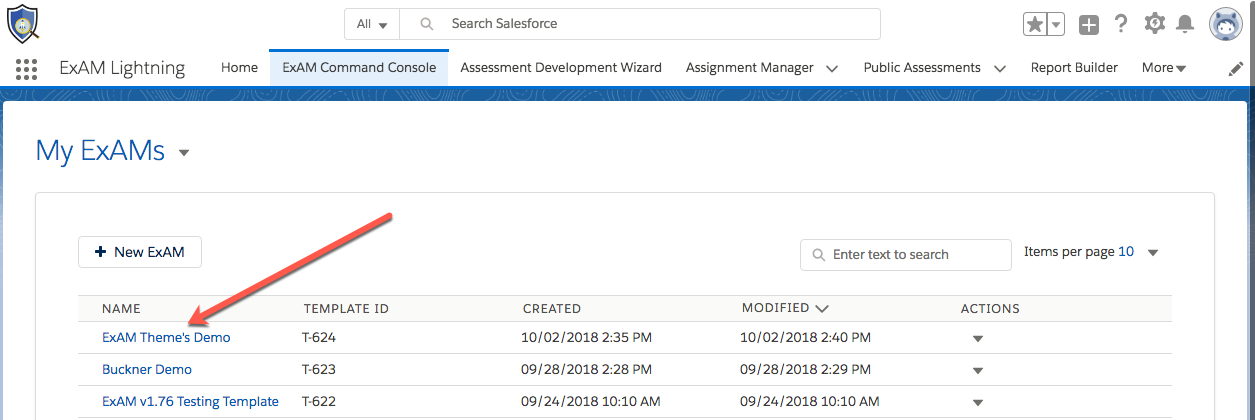Switch to the Assessment Development Wizard tab
Image resolution: width=1255 pixels, height=420 pixels.
[561, 68]
